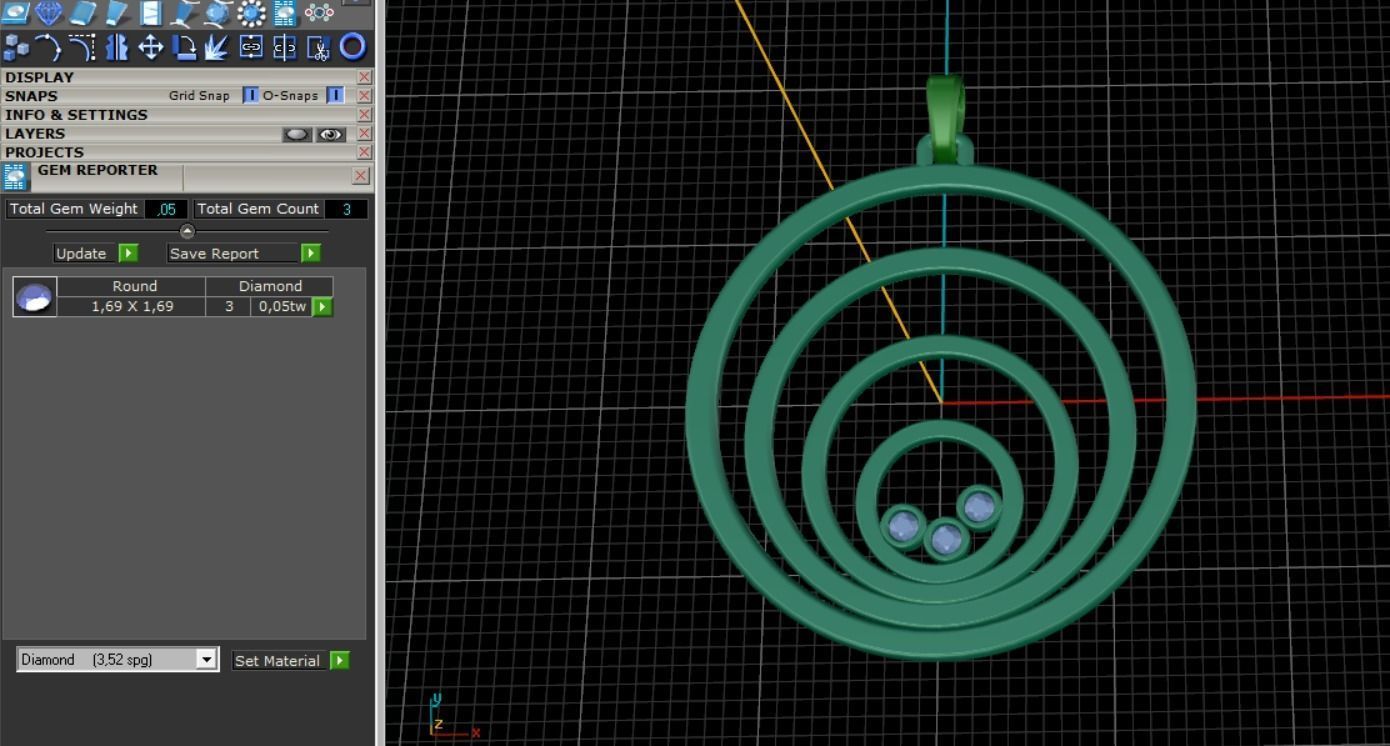Screen dimensions: 1390x746
Task: Click the explode burst icon
Action: [x=218, y=47]
